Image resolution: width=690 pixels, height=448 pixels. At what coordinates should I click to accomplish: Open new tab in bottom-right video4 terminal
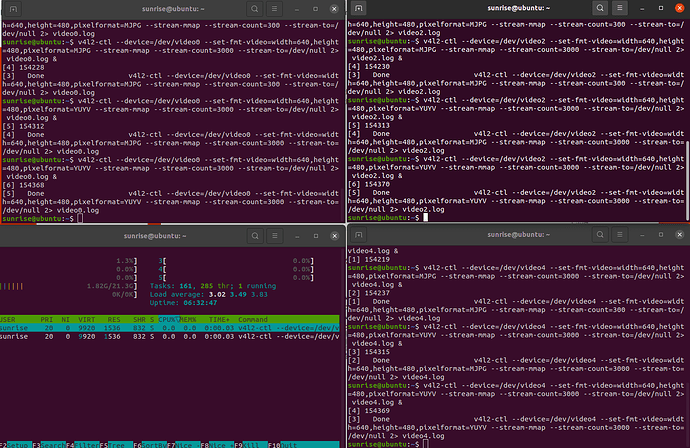pos(359,235)
